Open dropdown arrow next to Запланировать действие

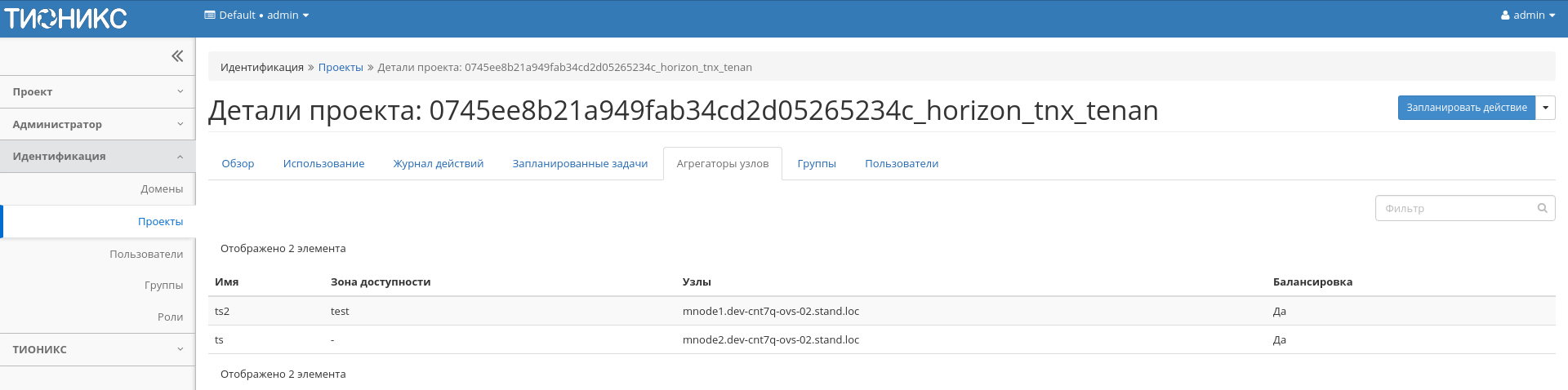coord(1545,108)
